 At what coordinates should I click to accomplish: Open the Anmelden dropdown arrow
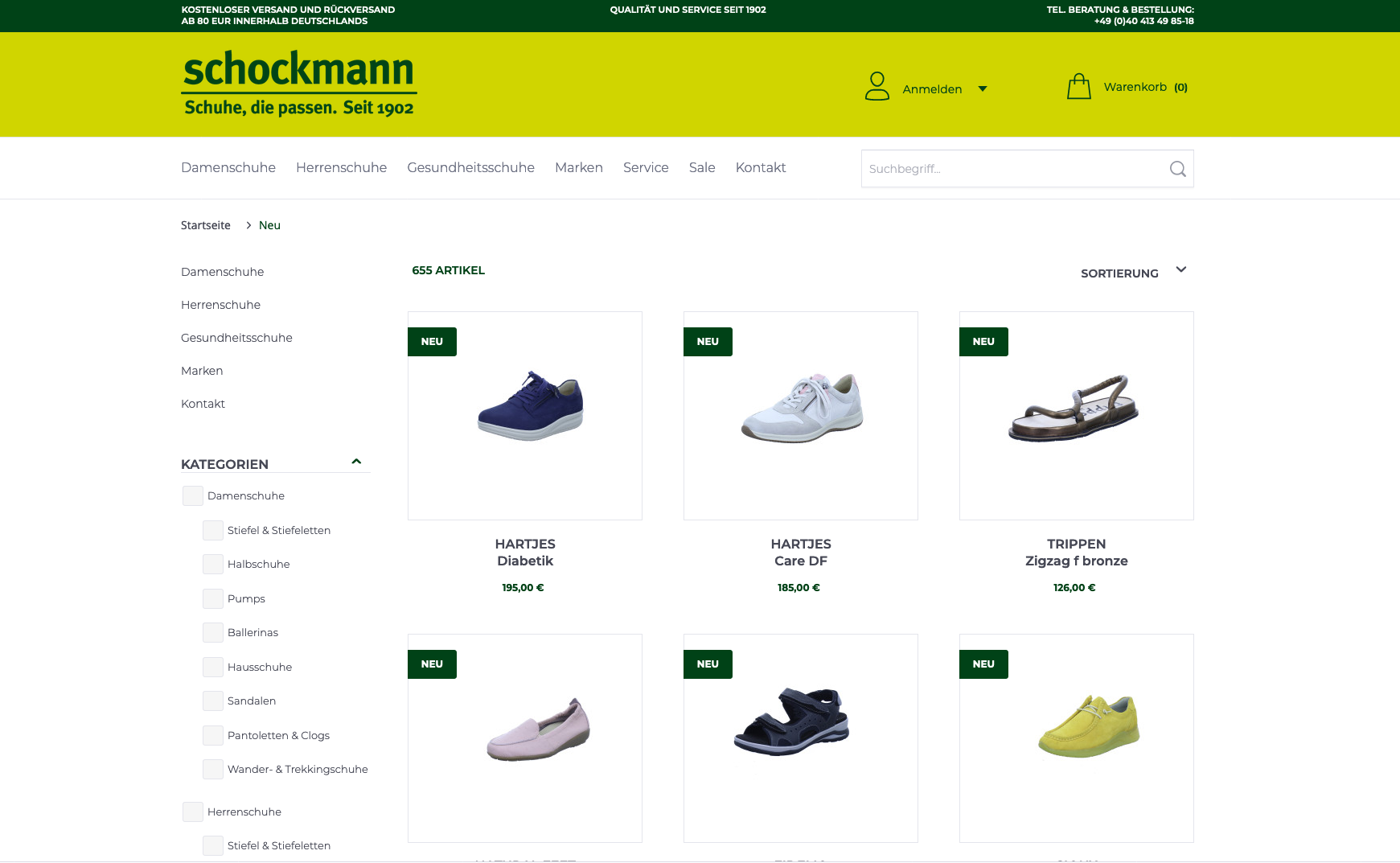(982, 88)
